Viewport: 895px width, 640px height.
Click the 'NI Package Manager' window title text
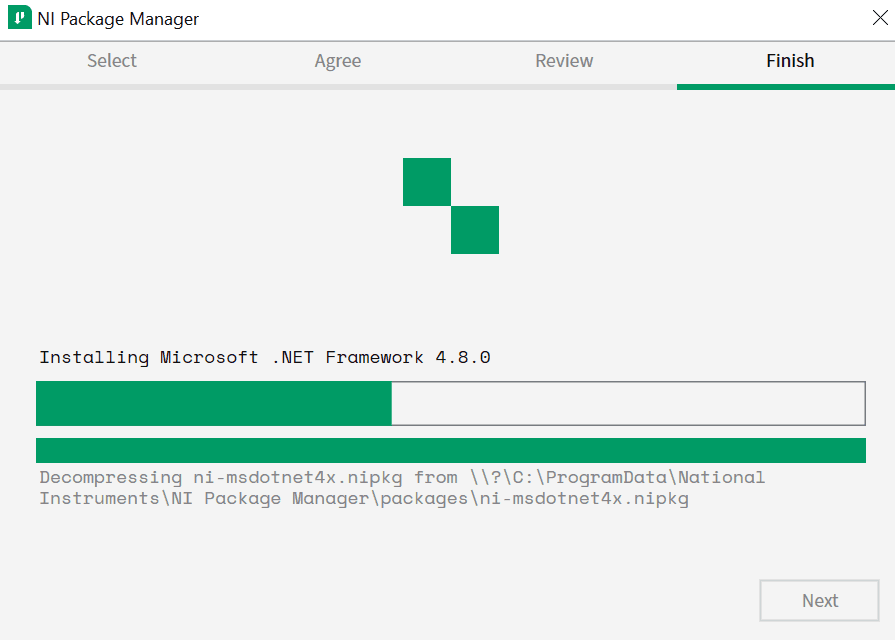point(118,19)
